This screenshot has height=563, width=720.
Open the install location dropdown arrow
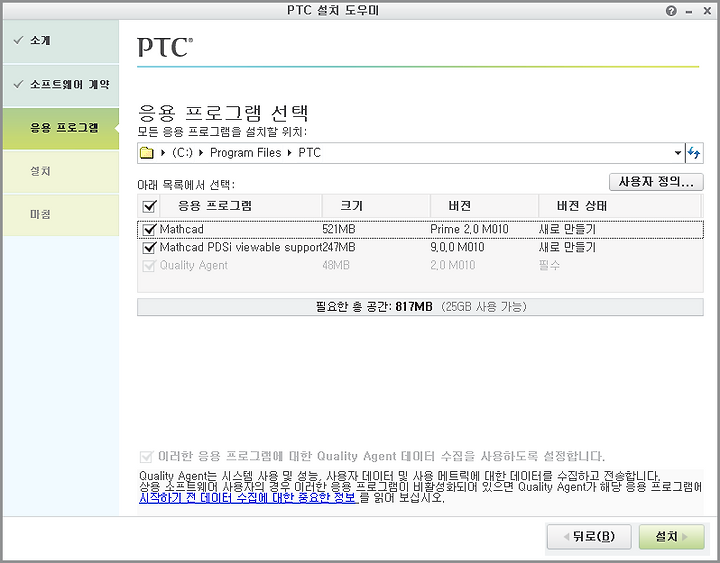pyautogui.click(x=678, y=152)
